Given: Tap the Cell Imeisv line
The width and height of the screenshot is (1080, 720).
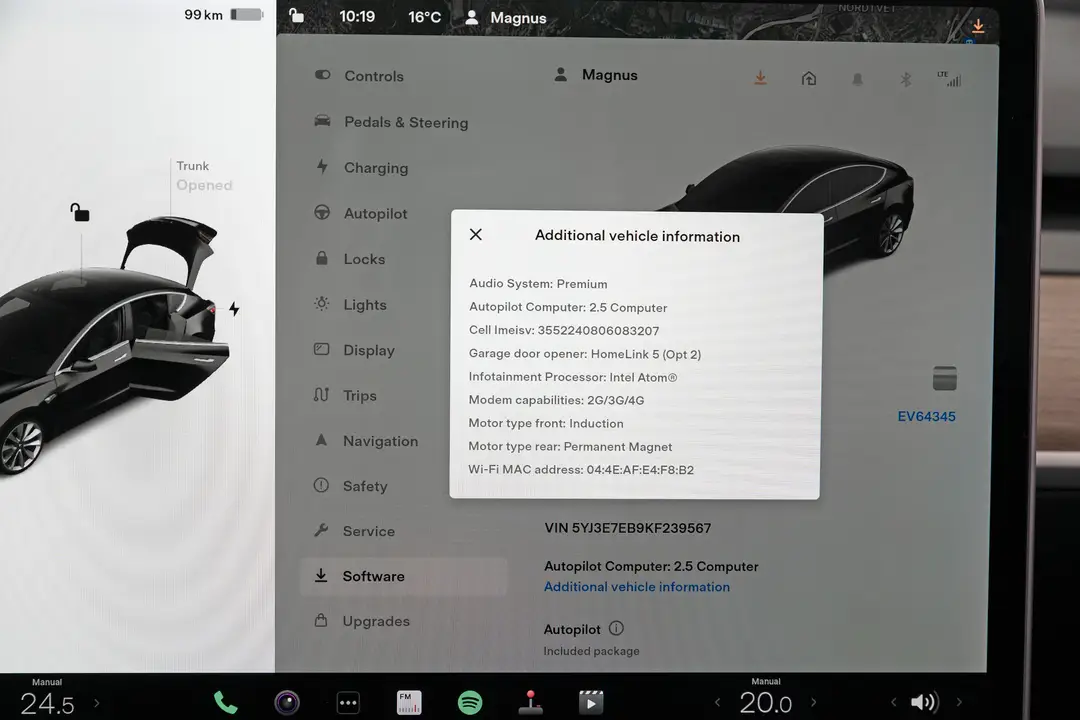Looking at the screenshot, I should [563, 330].
